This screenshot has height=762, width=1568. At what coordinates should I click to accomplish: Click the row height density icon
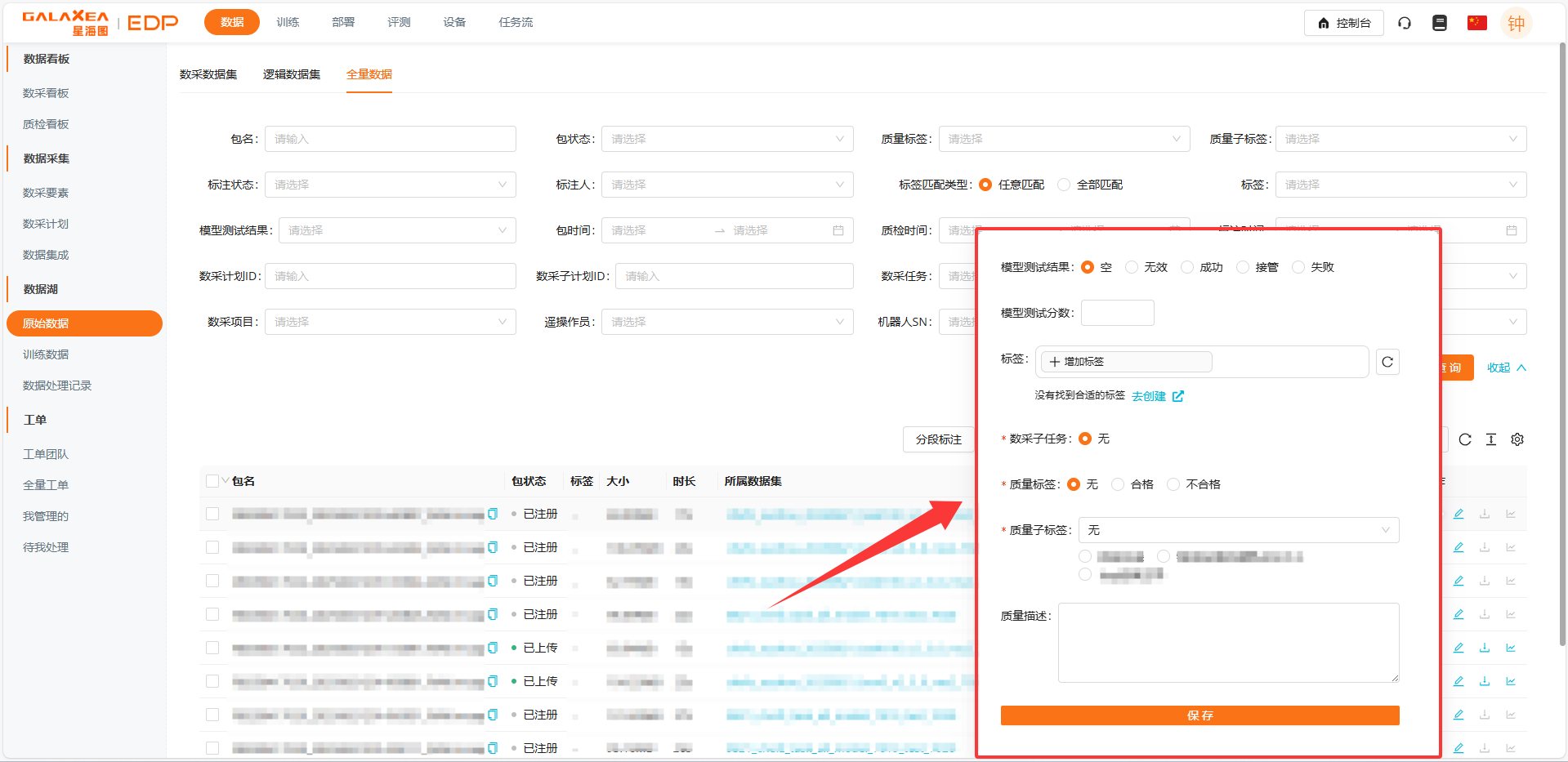coord(1491,439)
